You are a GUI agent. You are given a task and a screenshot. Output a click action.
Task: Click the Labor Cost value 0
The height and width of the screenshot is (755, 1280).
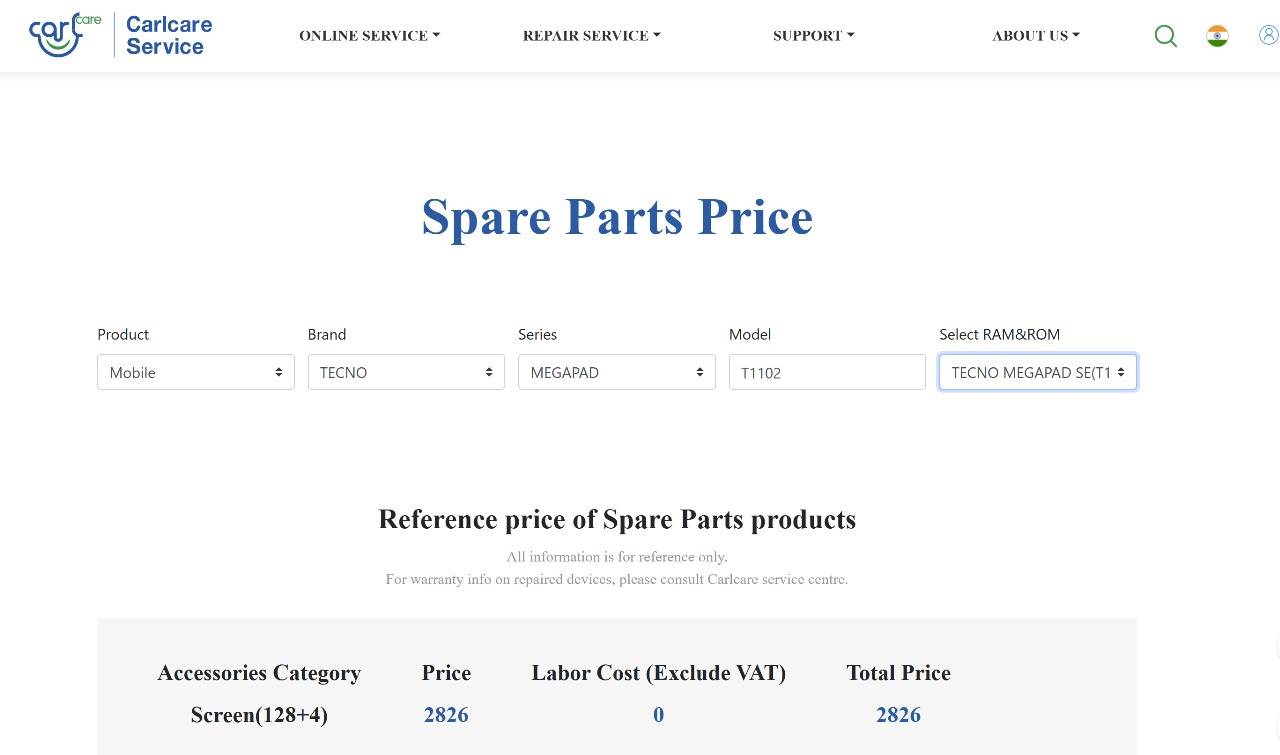[x=658, y=715]
